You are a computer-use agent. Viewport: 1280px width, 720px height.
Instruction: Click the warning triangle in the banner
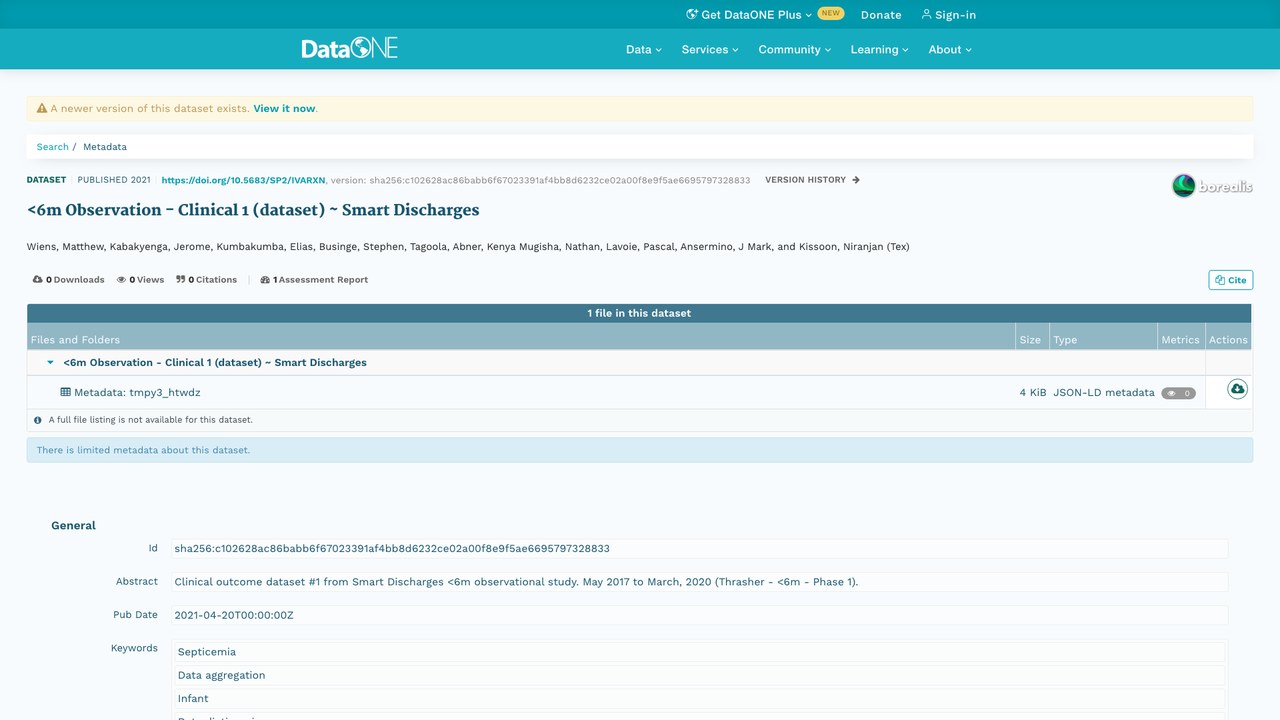click(42, 108)
